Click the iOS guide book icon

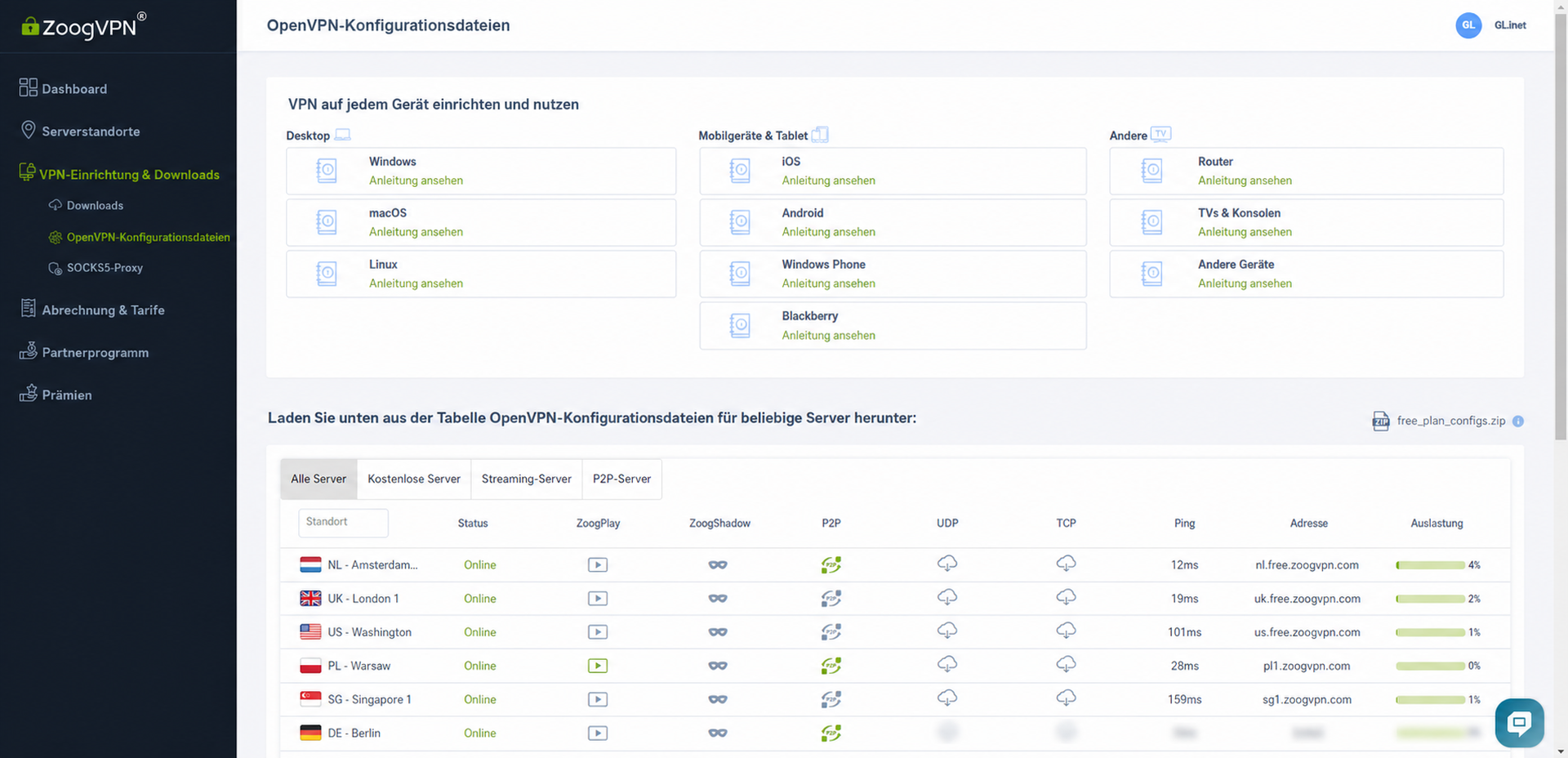coord(740,171)
